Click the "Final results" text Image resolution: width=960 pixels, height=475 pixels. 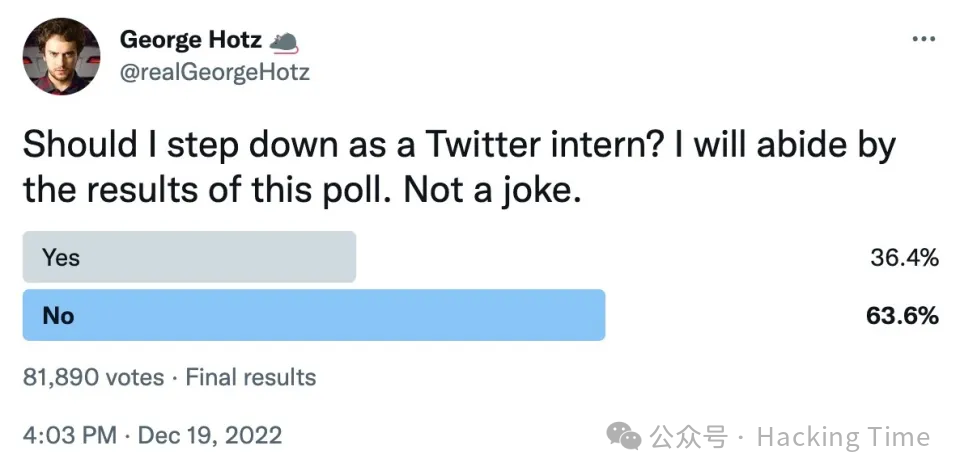point(251,377)
